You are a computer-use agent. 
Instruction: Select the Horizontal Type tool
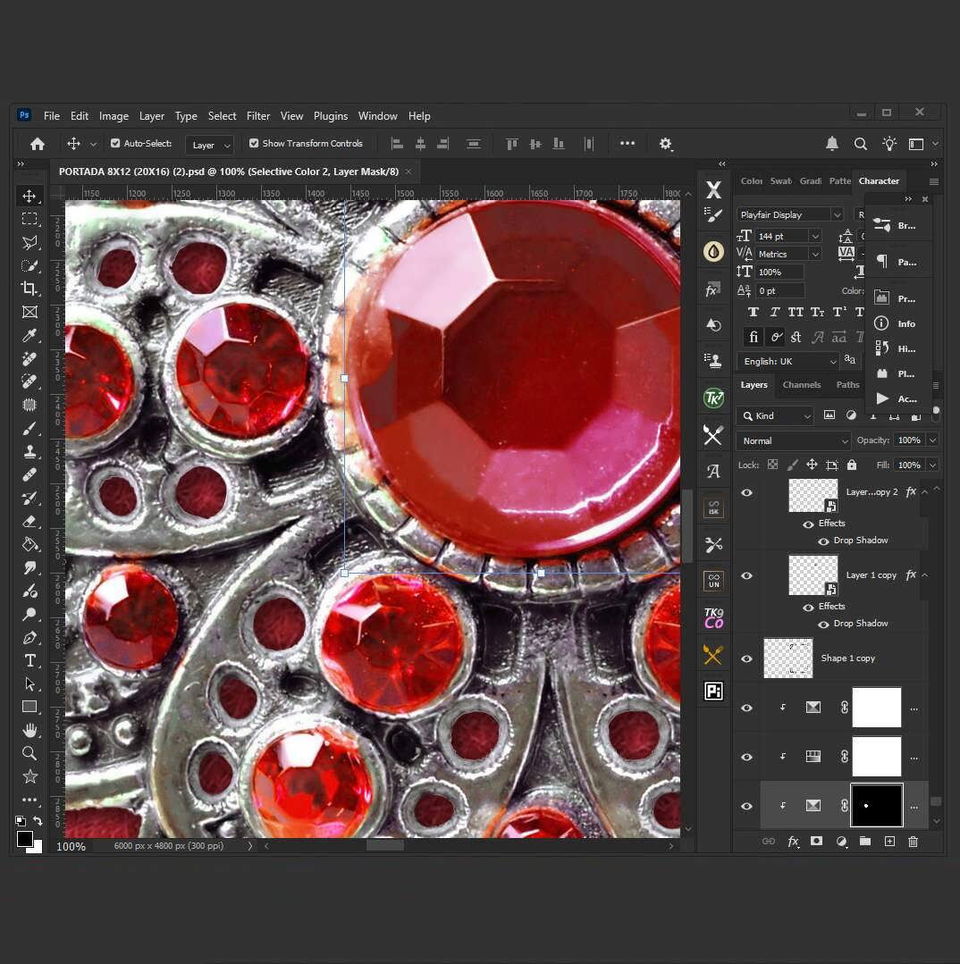(x=29, y=661)
